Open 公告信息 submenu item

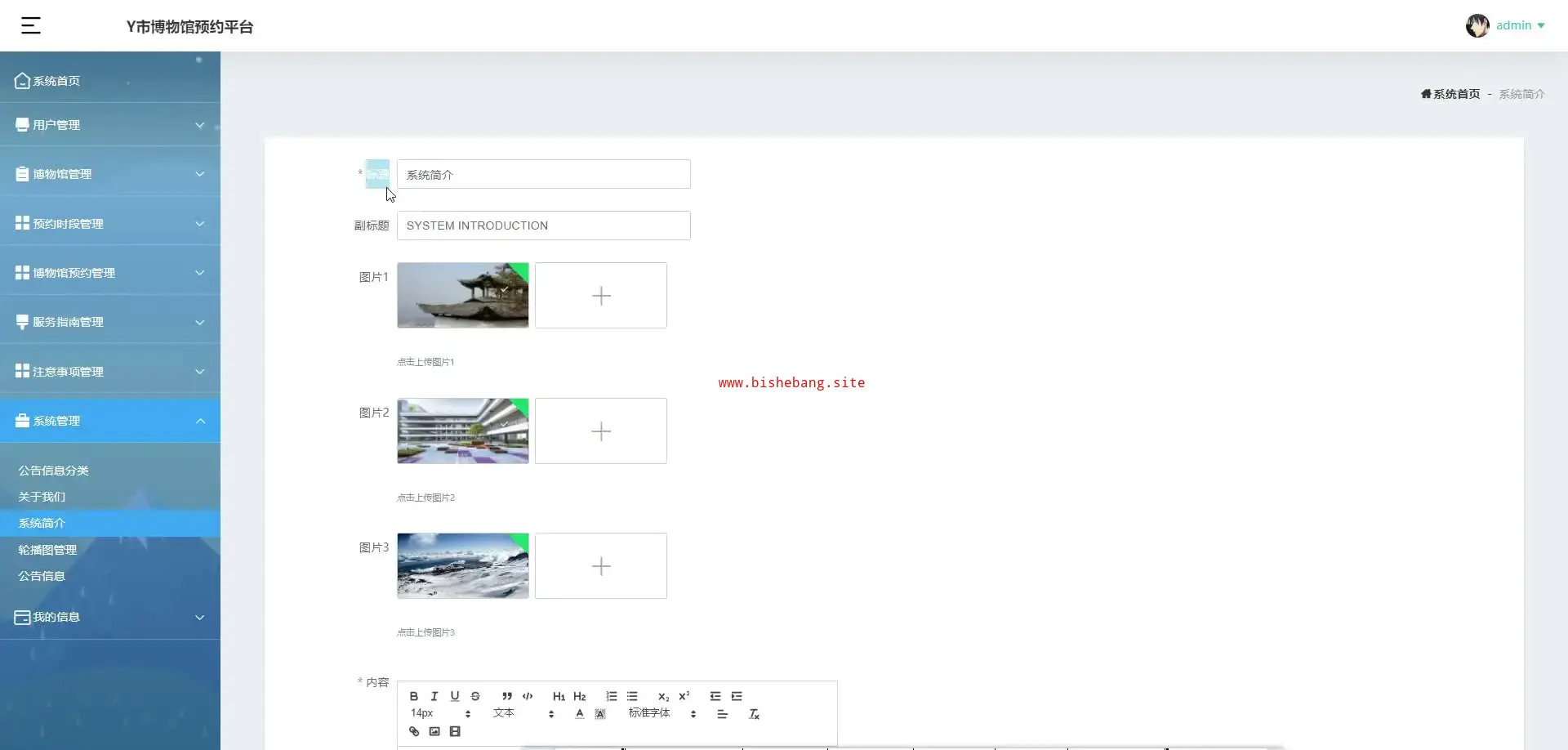coord(42,576)
